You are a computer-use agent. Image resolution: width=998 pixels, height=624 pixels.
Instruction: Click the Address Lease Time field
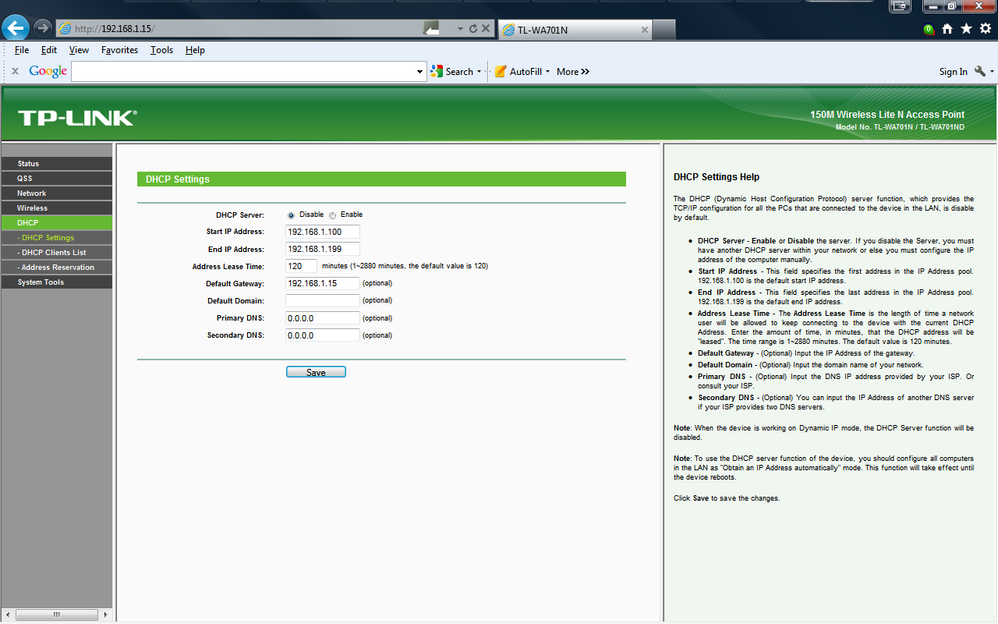pyautogui.click(x=301, y=266)
